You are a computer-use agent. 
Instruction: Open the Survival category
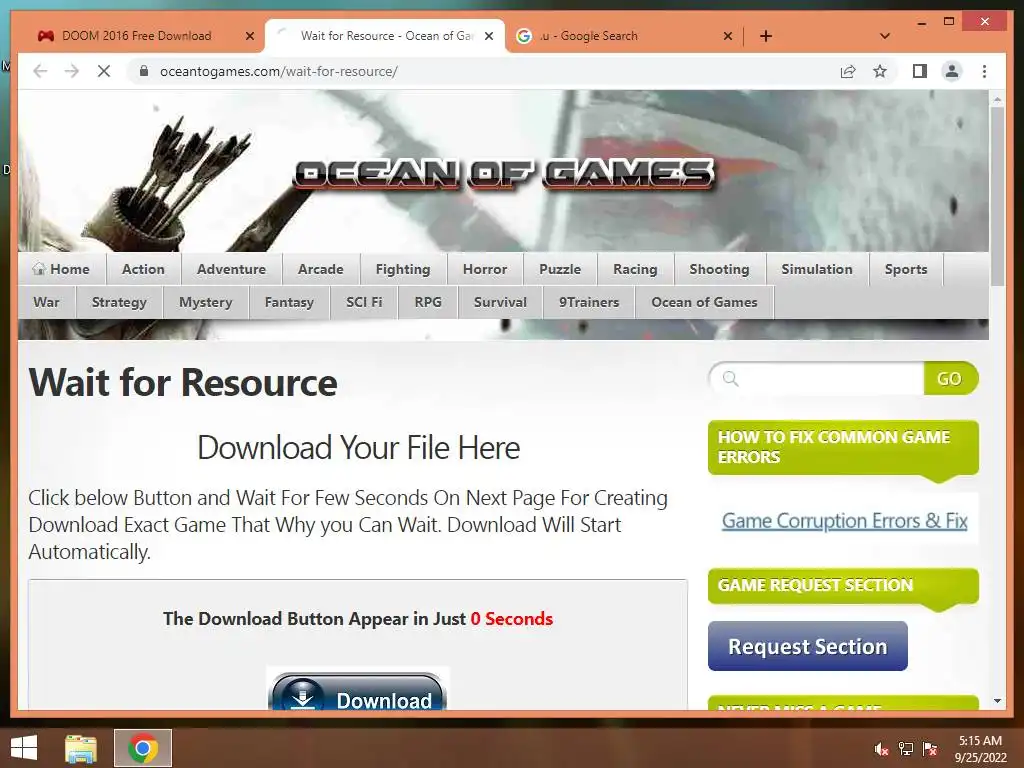click(x=500, y=302)
